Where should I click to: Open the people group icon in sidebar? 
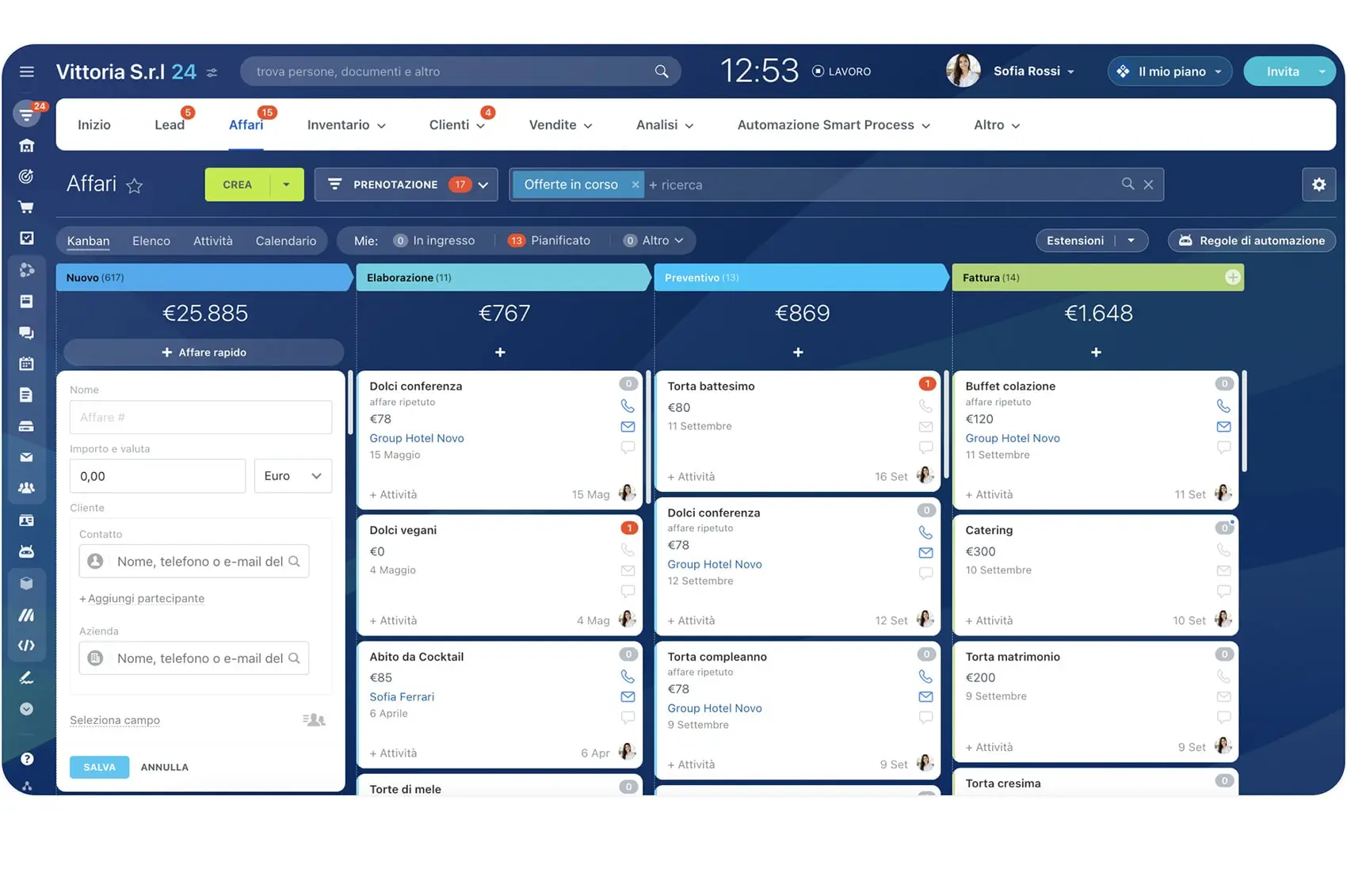coord(26,488)
